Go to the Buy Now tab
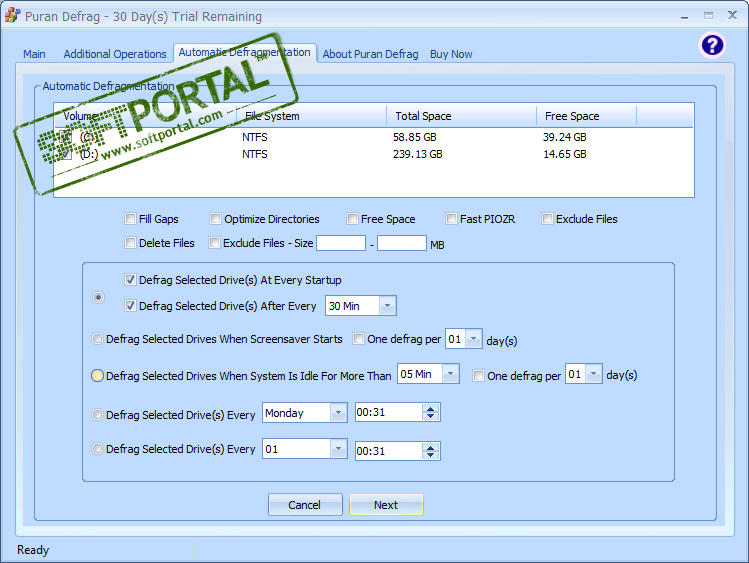The width and height of the screenshot is (749, 563). click(x=451, y=54)
